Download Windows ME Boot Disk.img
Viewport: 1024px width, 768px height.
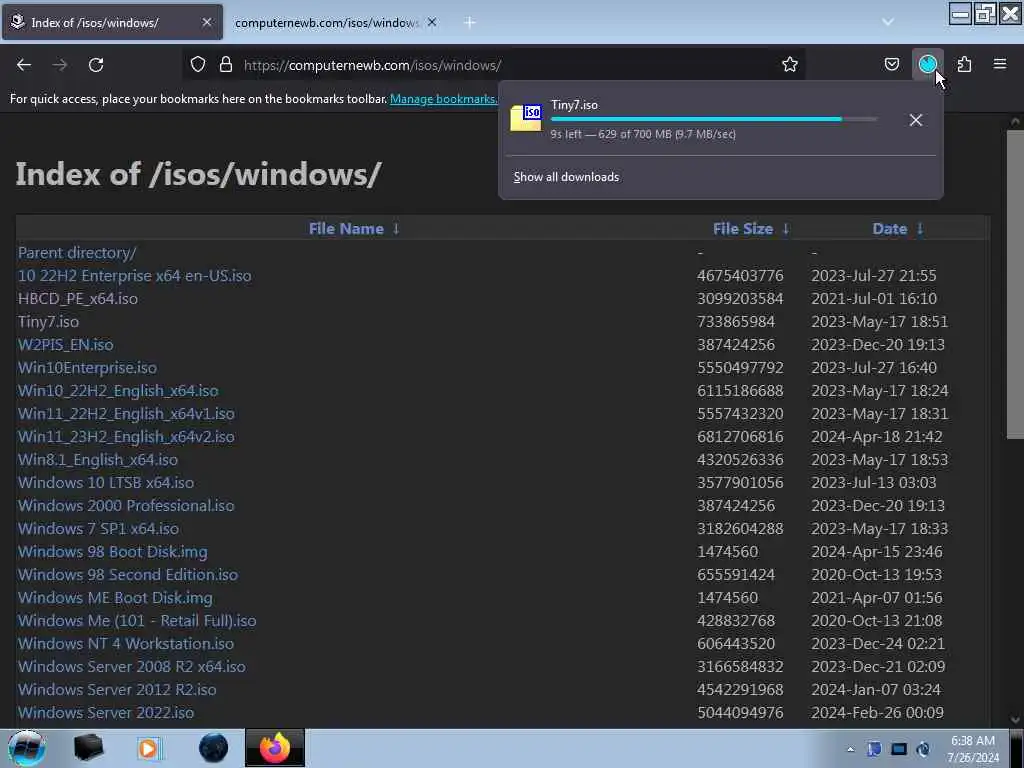[115, 598]
